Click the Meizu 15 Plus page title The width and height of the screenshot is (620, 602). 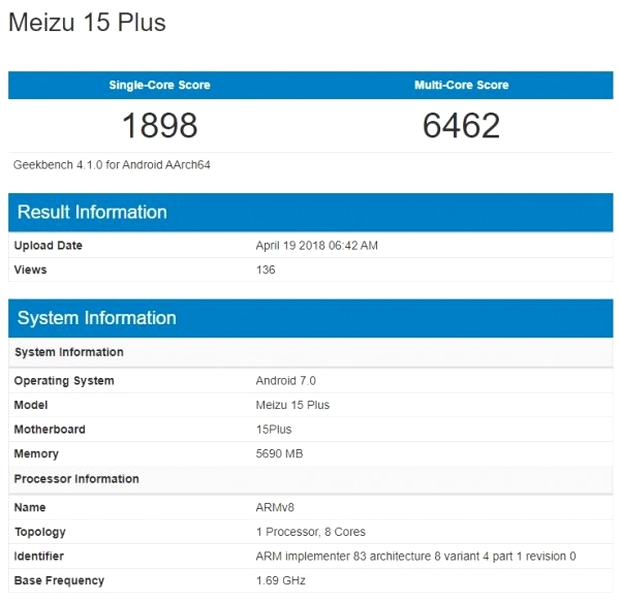pos(87,22)
